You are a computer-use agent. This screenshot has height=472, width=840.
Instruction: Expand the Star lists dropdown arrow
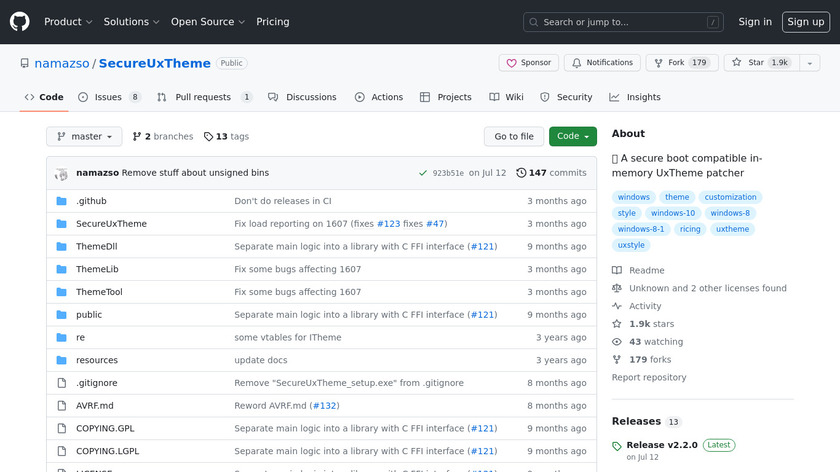coord(810,62)
